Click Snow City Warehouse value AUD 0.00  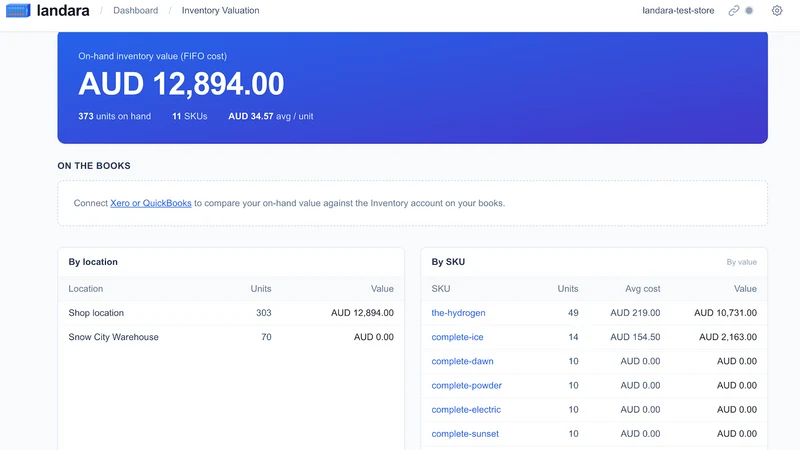374,337
